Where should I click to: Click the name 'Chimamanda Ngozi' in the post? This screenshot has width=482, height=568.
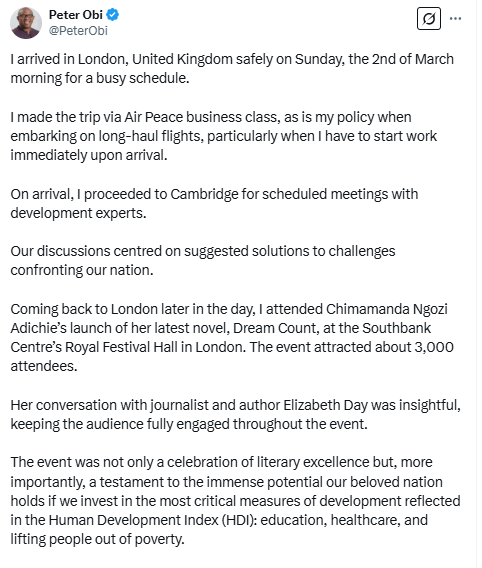[387, 309]
